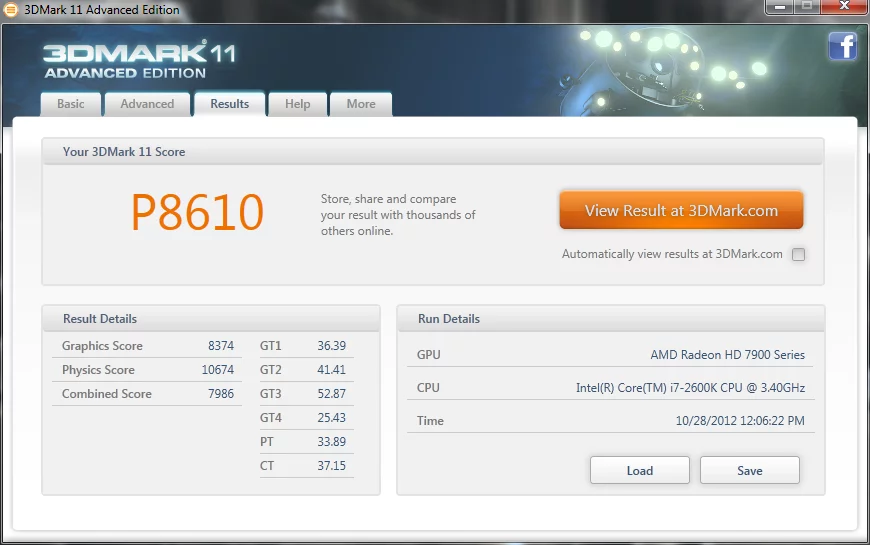
Task: Open the Advanced tab
Action: tap(147, 104)
